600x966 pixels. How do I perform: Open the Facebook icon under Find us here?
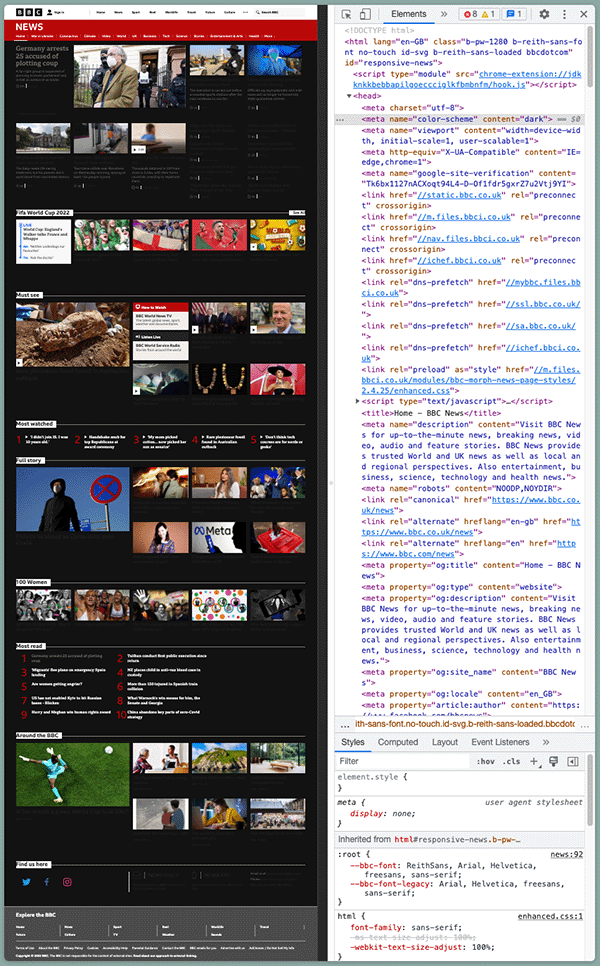47,882
